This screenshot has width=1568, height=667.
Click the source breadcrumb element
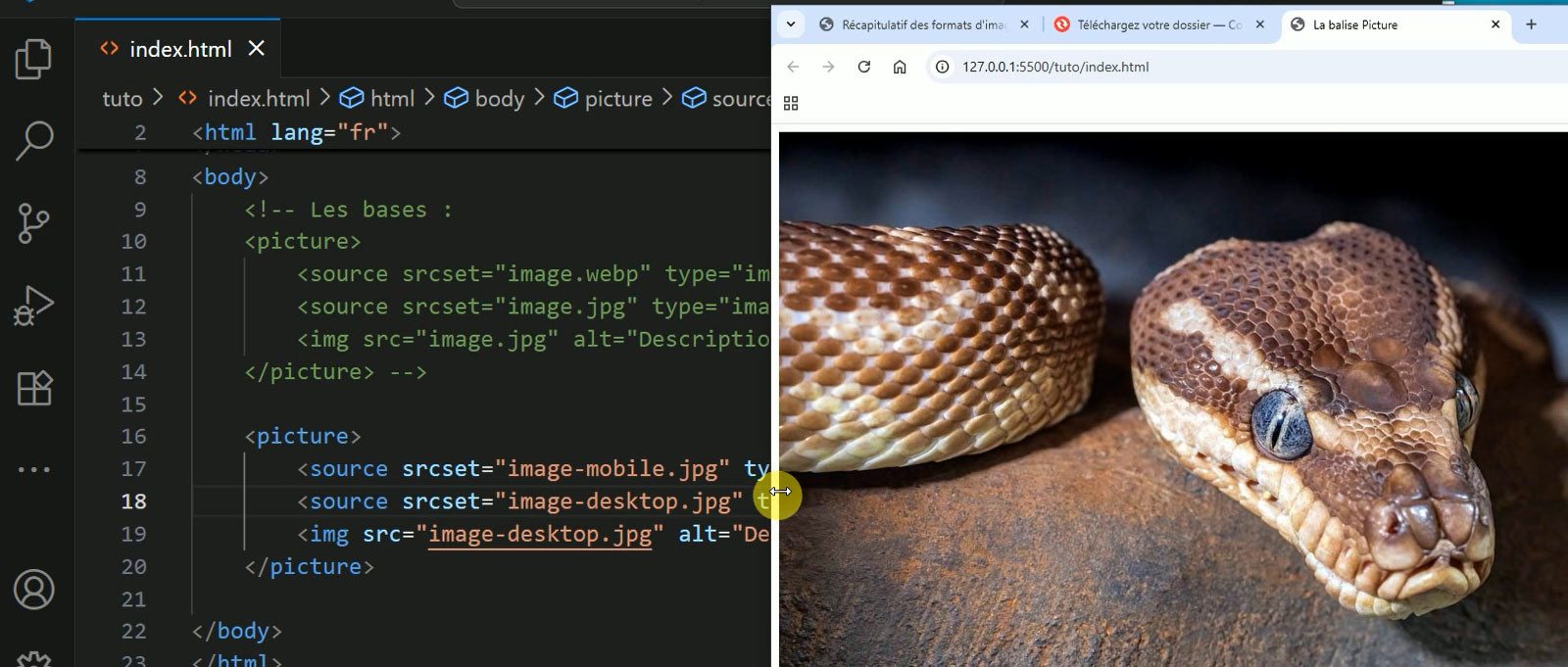tap(727, 99)
